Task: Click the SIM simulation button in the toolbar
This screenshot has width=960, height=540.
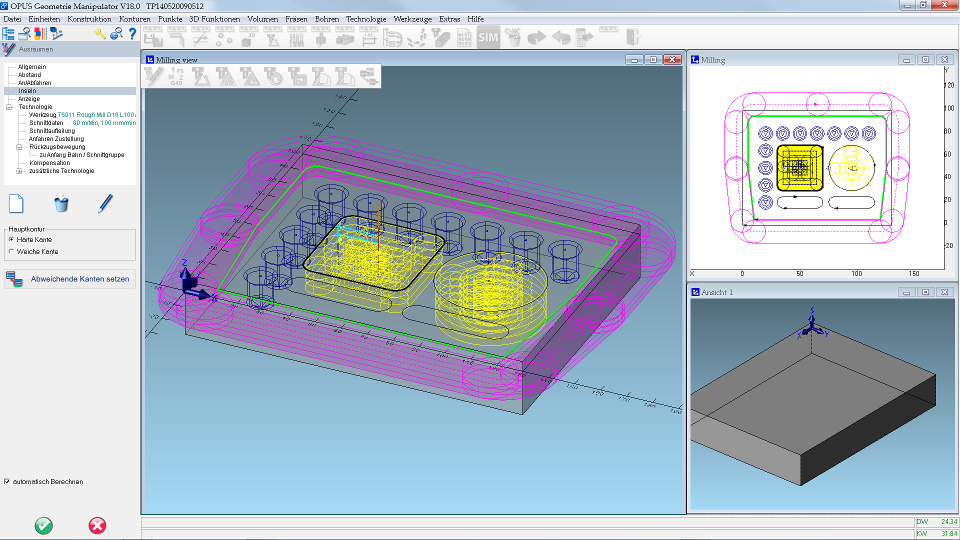Action: point(488,37)
